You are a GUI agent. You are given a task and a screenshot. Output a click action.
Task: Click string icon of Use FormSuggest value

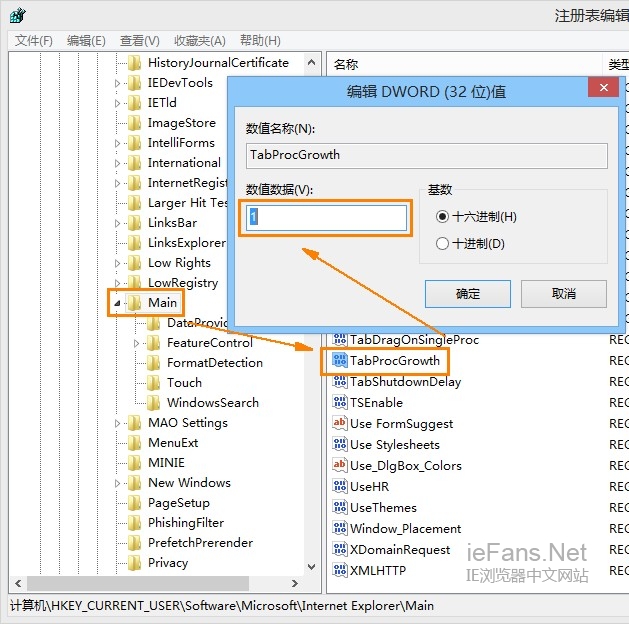click(339, 423)
